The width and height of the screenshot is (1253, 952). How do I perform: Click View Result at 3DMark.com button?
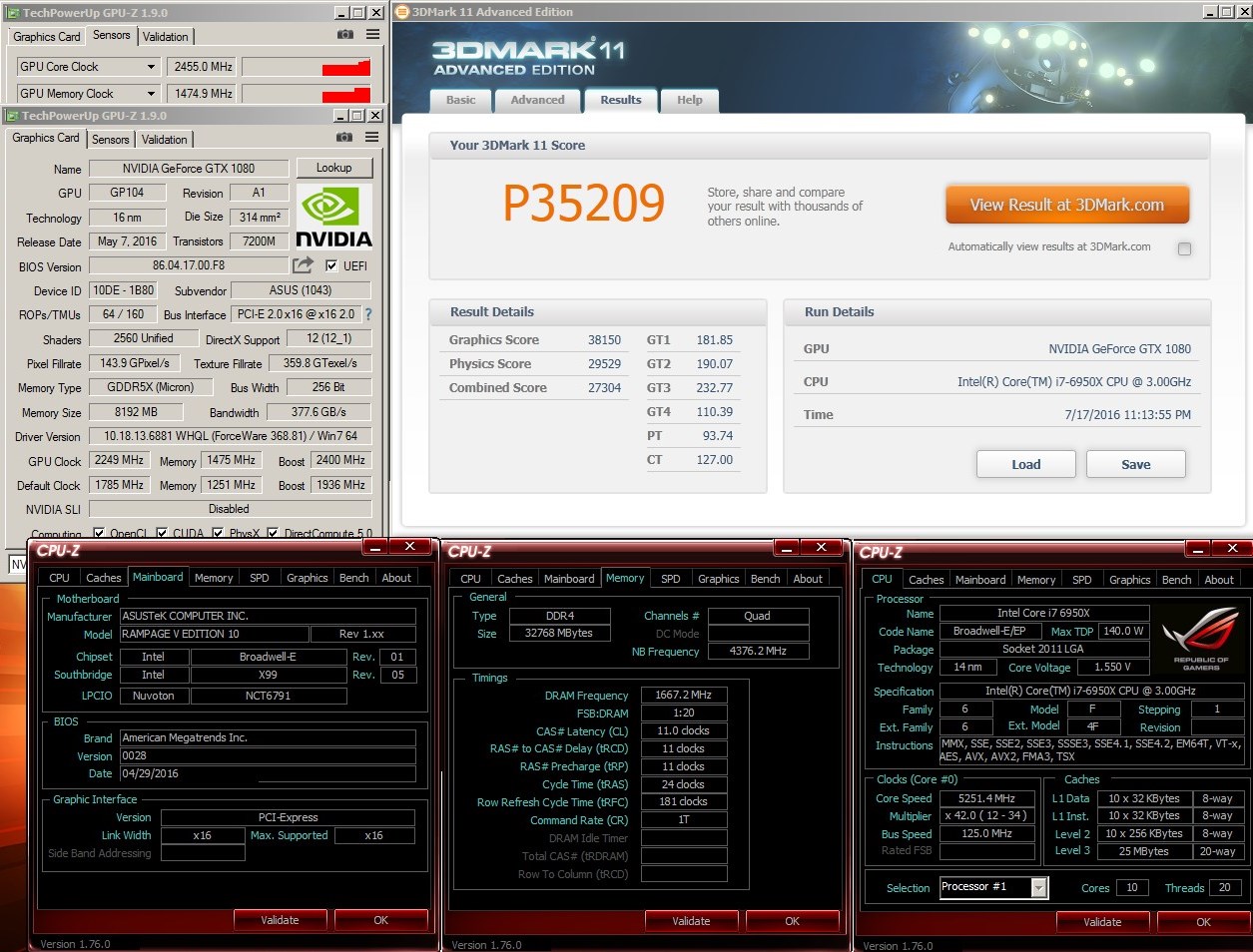click(1067, 205)
